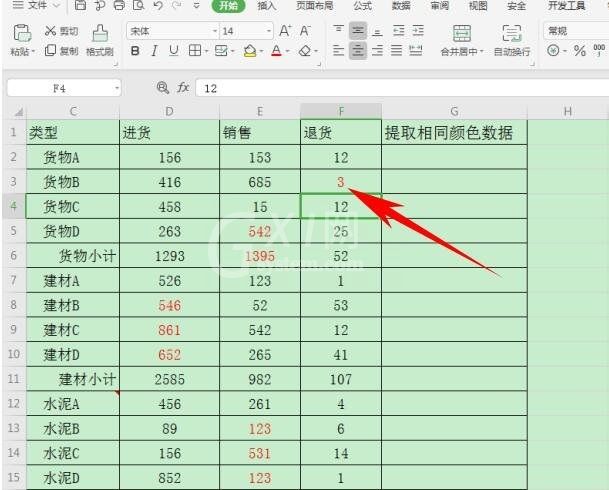Click the currency format icon

(553, 50)
